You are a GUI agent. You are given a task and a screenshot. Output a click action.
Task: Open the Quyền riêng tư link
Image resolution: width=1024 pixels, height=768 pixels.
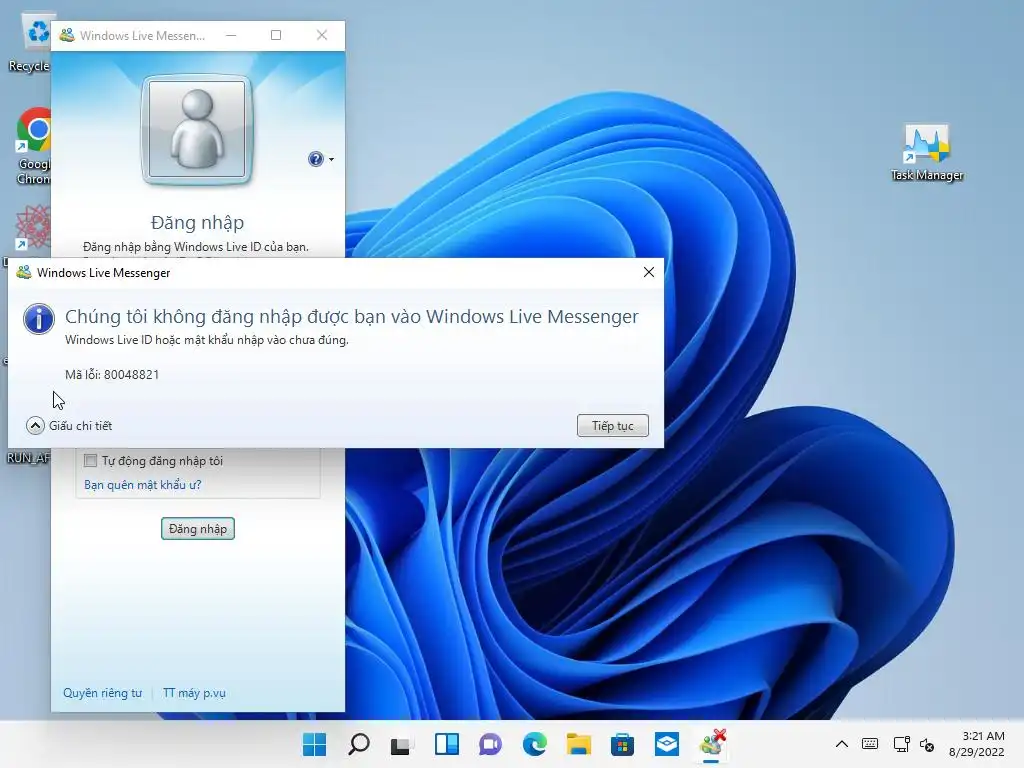tap(103, 693)
